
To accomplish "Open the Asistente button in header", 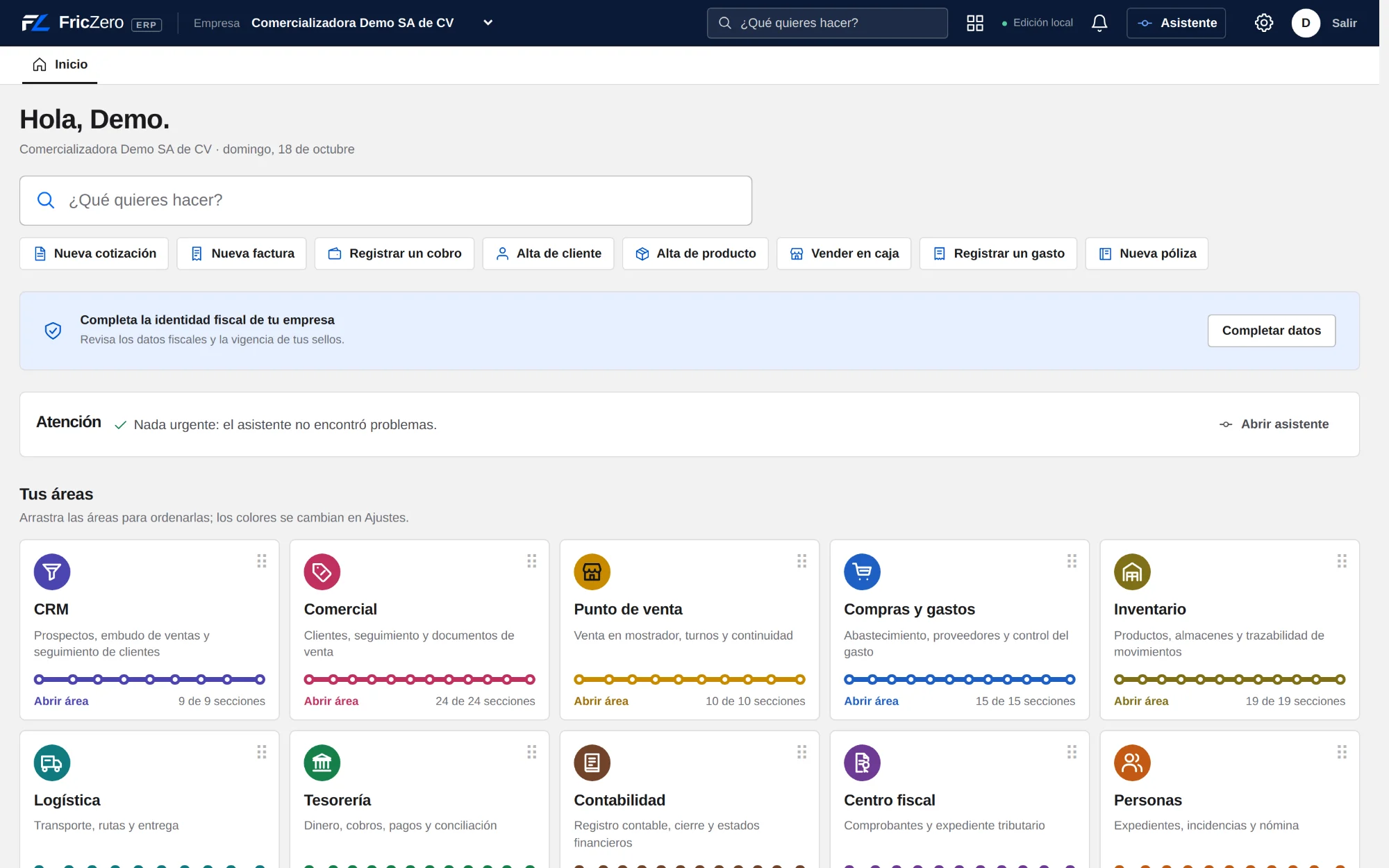I will (x=1176, y=23).
